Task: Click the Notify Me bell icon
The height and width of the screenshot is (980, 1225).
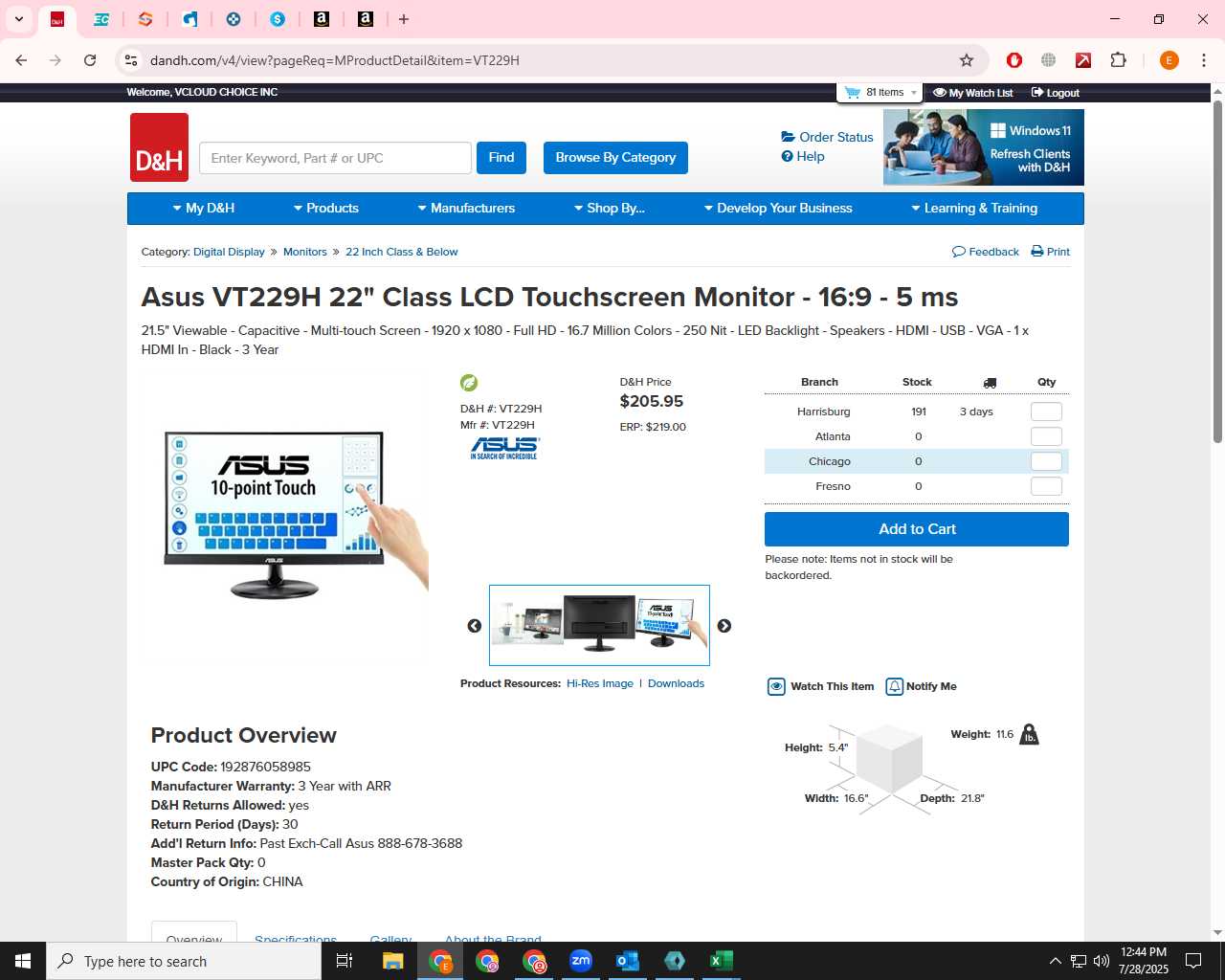Action: [x=894, y=686]
